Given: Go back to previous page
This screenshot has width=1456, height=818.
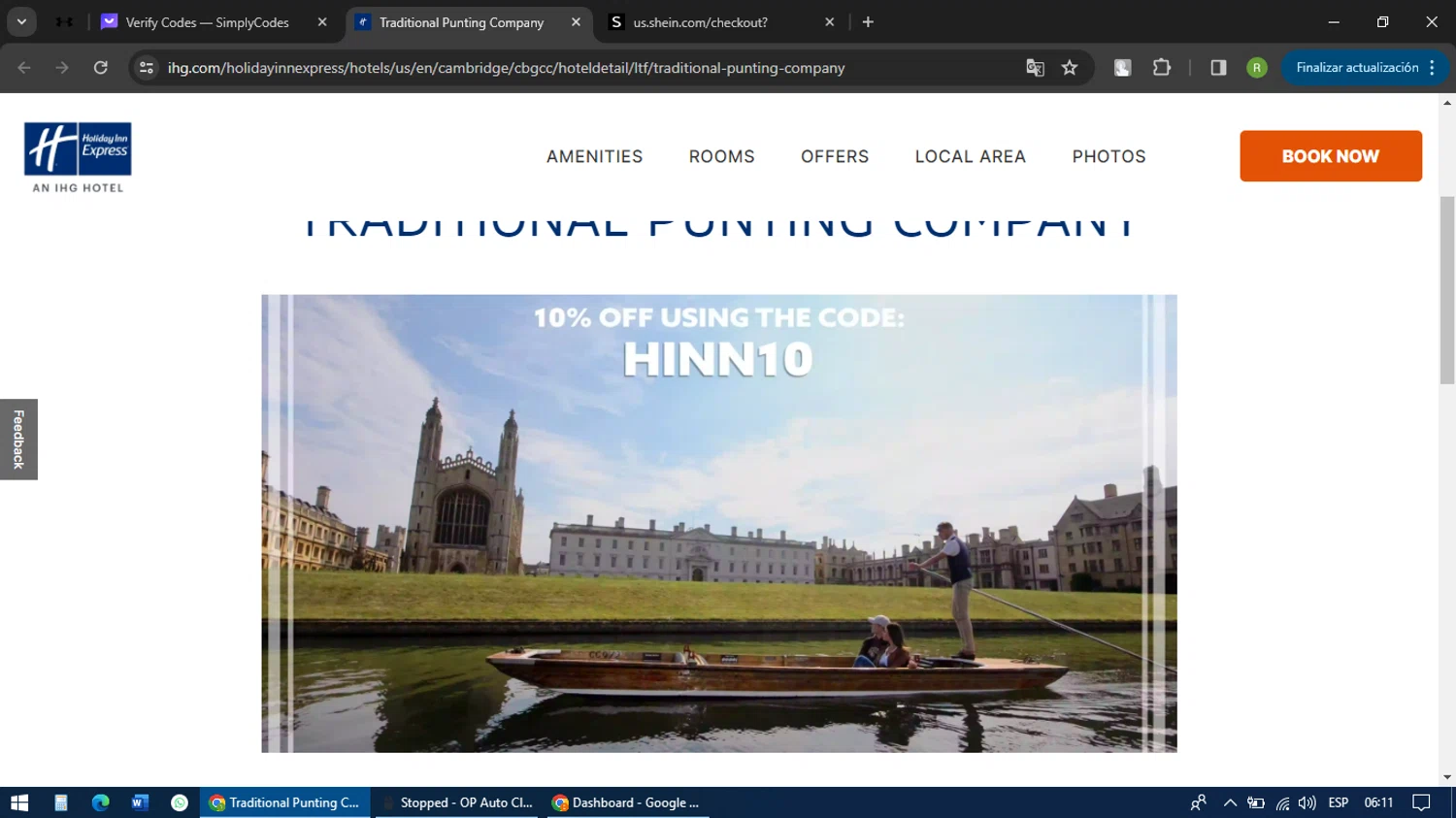Looking at the screenshot, I should coord(24,68).
